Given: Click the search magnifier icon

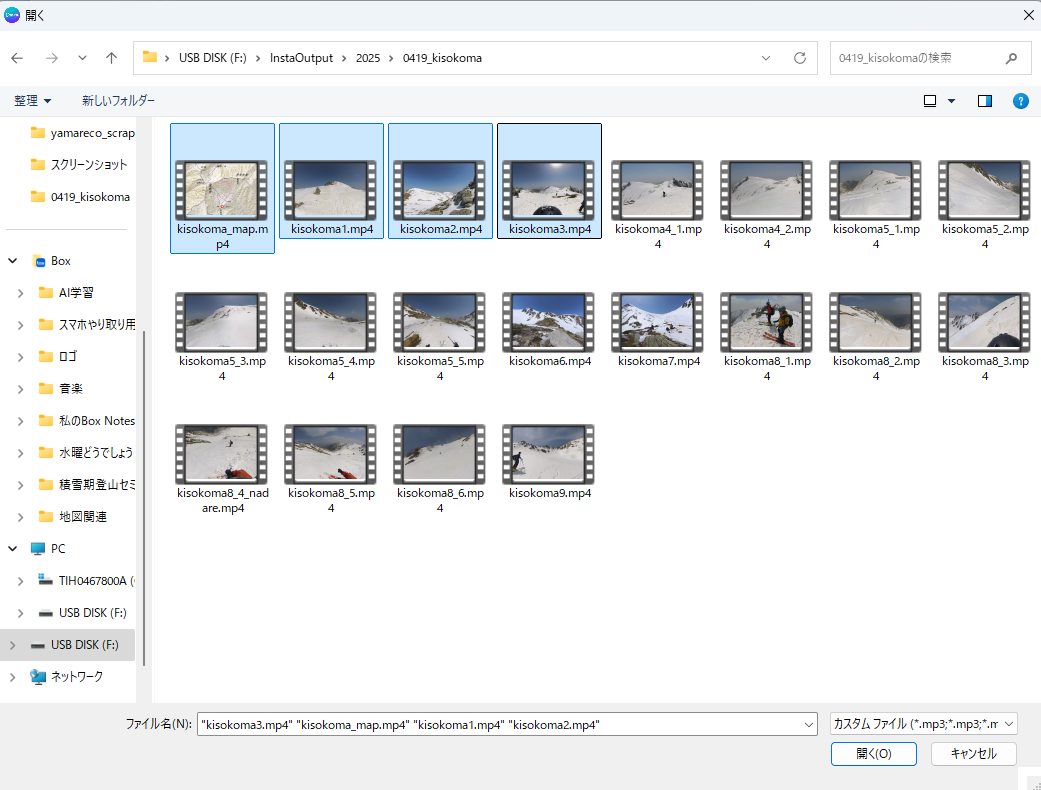Looking at the screenshot, I should tap(1011, 58).
